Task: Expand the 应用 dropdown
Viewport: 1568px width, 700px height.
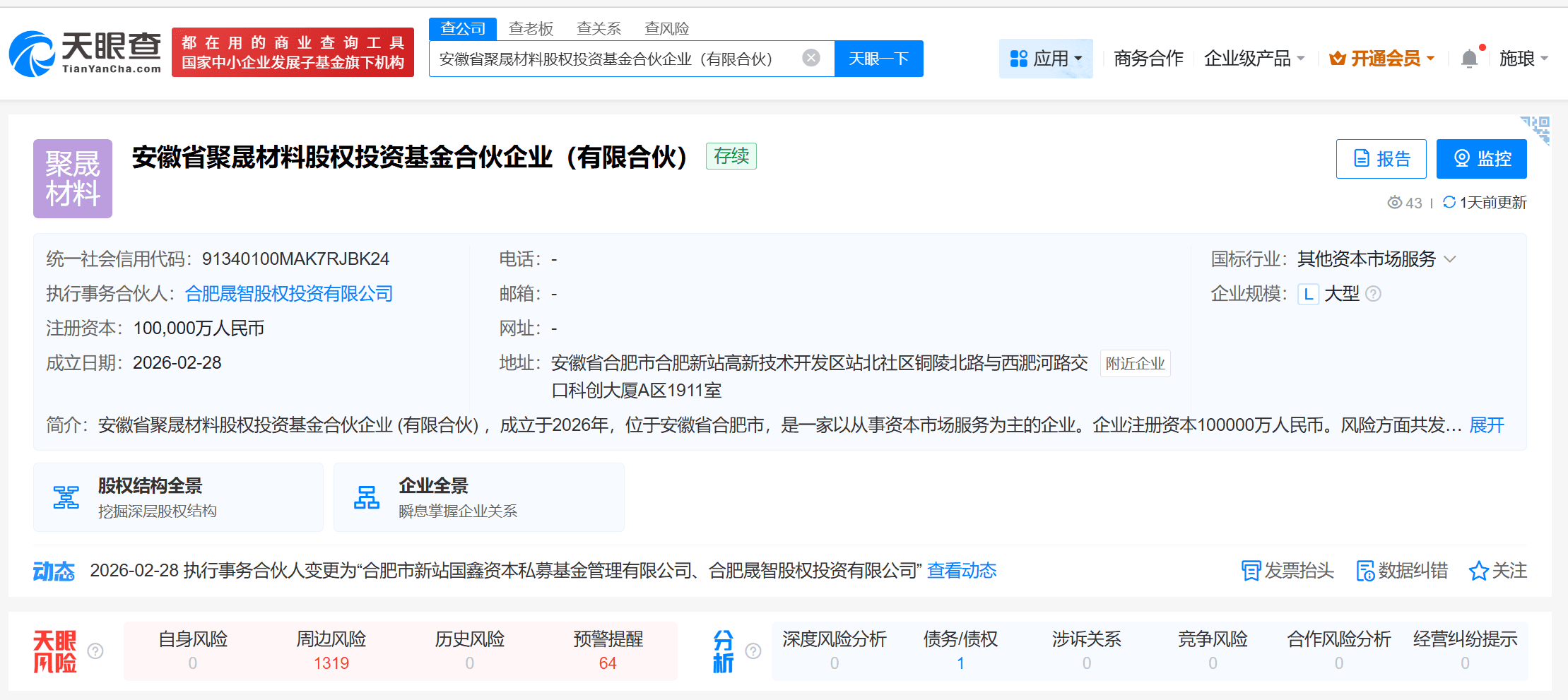Action: pos(1047,58)
